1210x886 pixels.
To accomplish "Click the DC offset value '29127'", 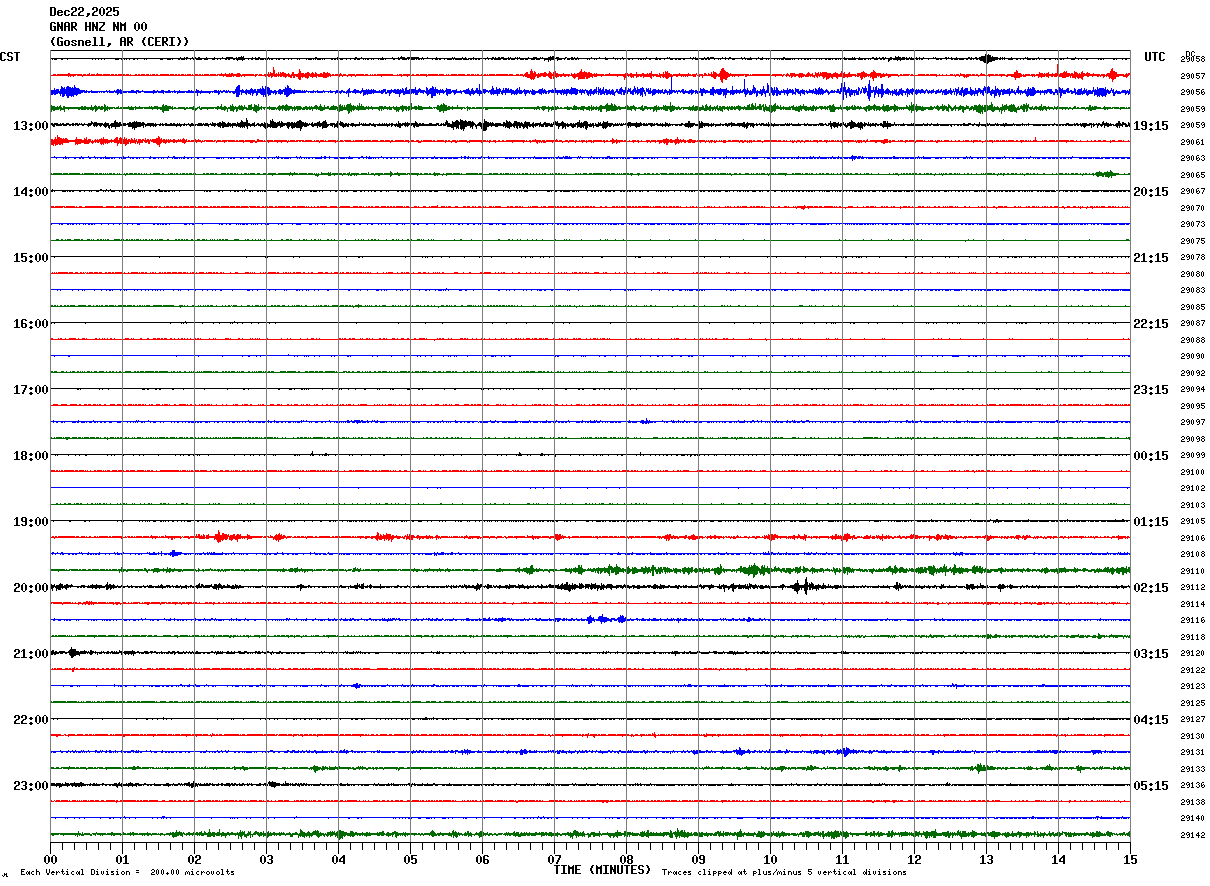I will (x=1192, y=719).
